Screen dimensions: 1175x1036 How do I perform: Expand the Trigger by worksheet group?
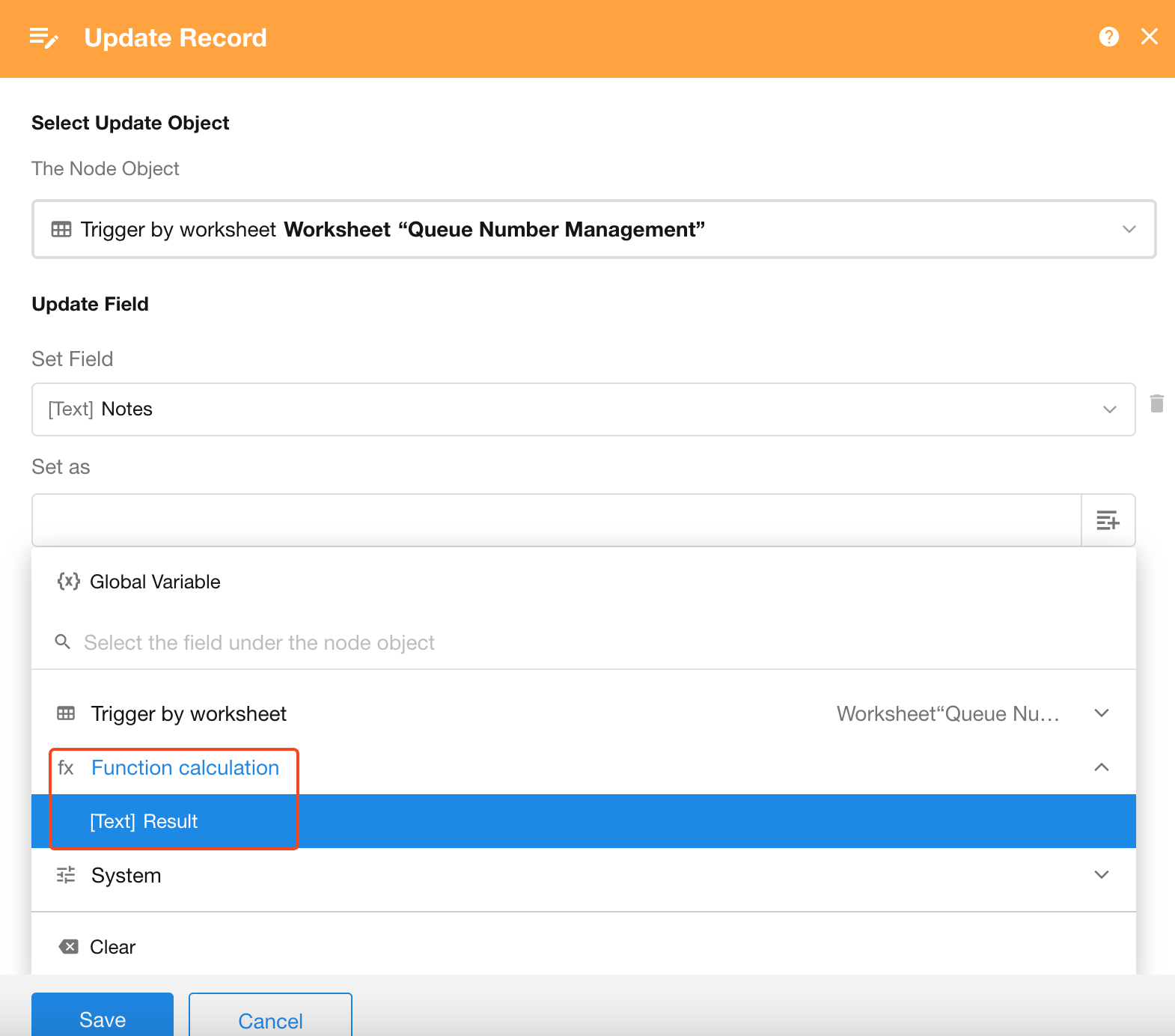click(1101, 713)
